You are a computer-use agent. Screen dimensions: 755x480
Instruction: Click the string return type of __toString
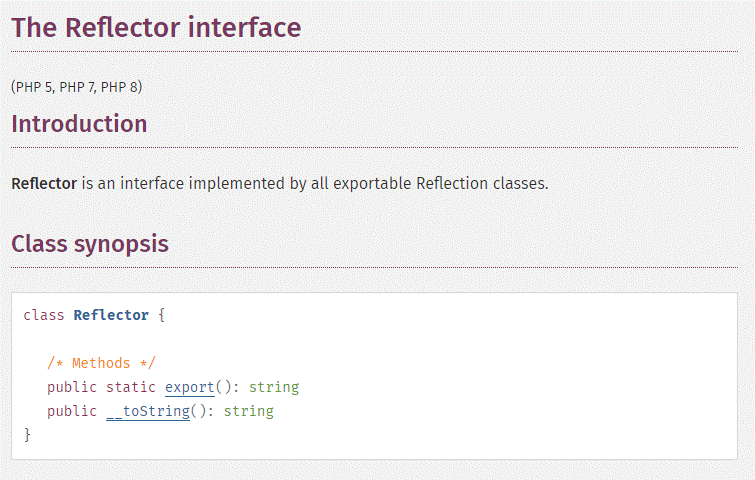tap(248, 411)
